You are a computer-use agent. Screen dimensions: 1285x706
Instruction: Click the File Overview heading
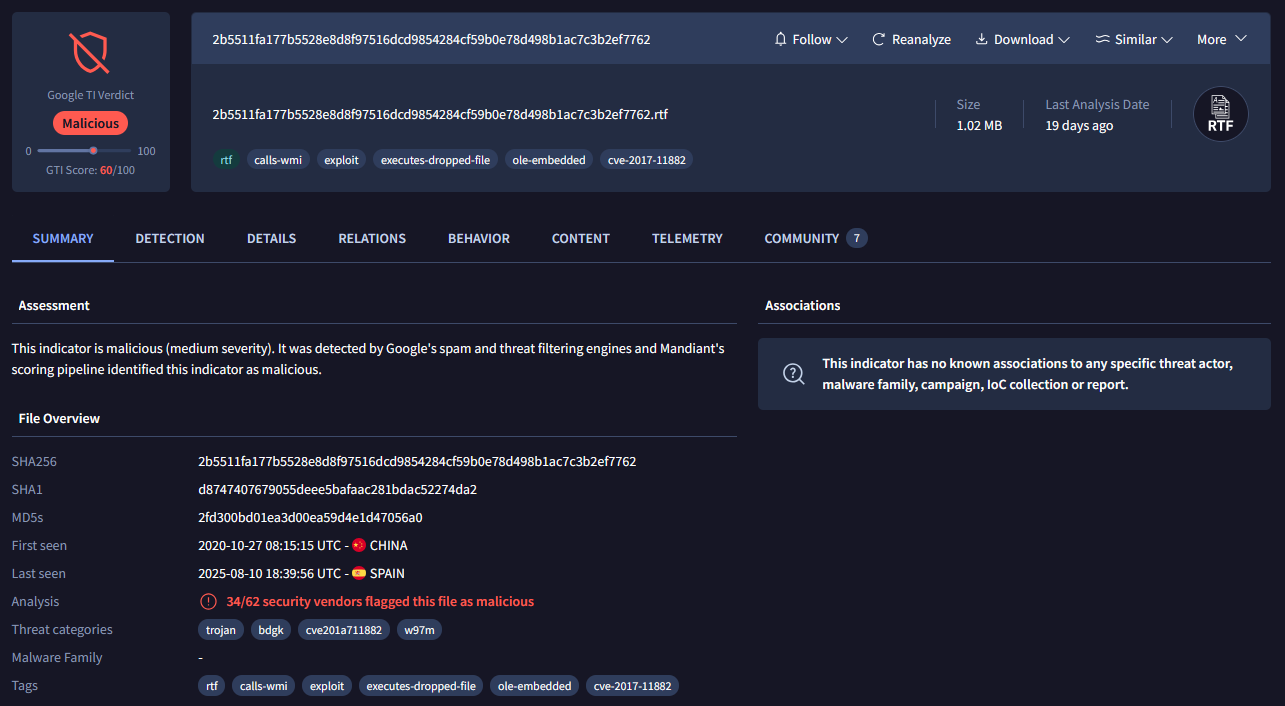tap(59, 418)
